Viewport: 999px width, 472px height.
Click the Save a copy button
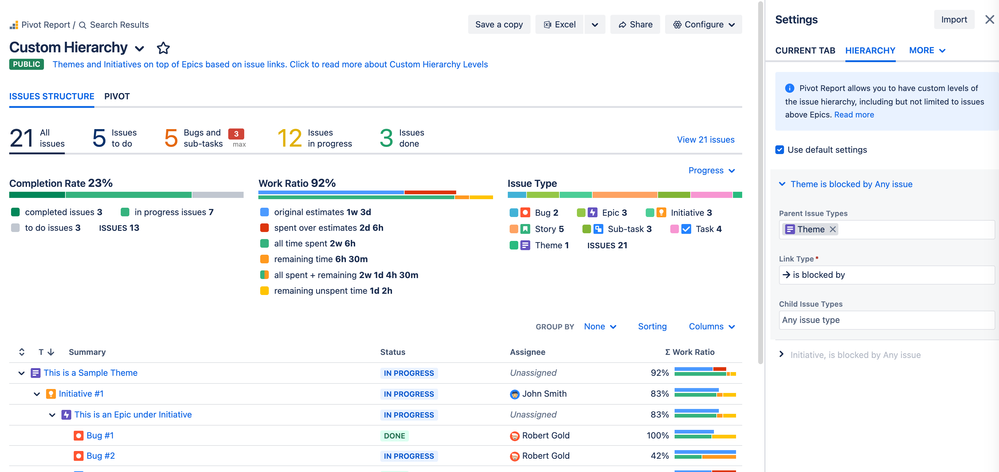pos(499,25)
